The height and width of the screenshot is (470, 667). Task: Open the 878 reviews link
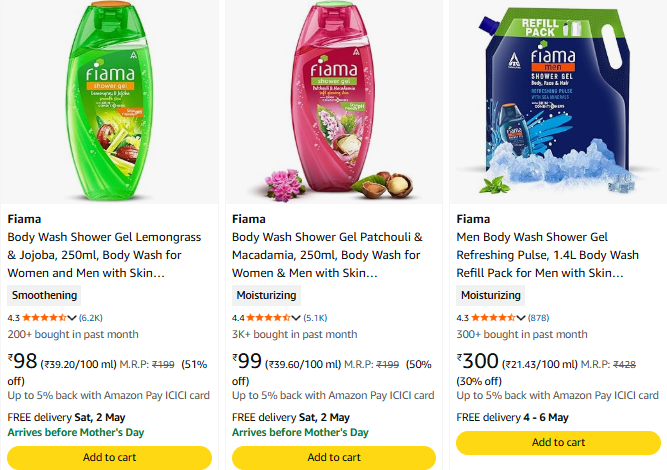tap(539, 318)
